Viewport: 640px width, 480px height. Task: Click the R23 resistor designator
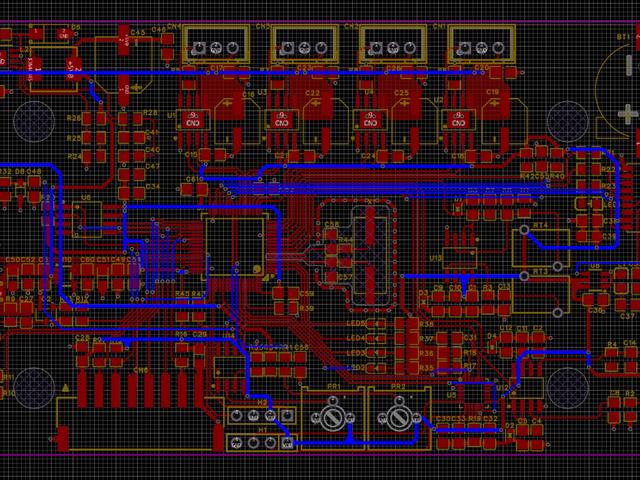[608, 186]
